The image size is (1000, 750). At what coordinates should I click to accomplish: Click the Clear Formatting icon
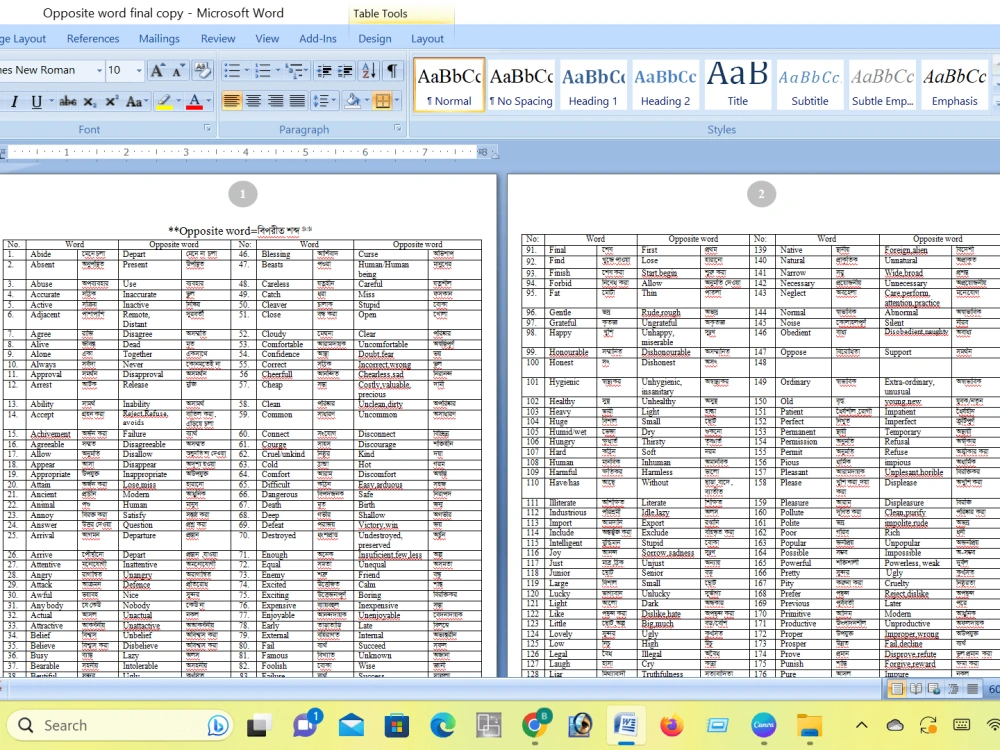point(202,70)
